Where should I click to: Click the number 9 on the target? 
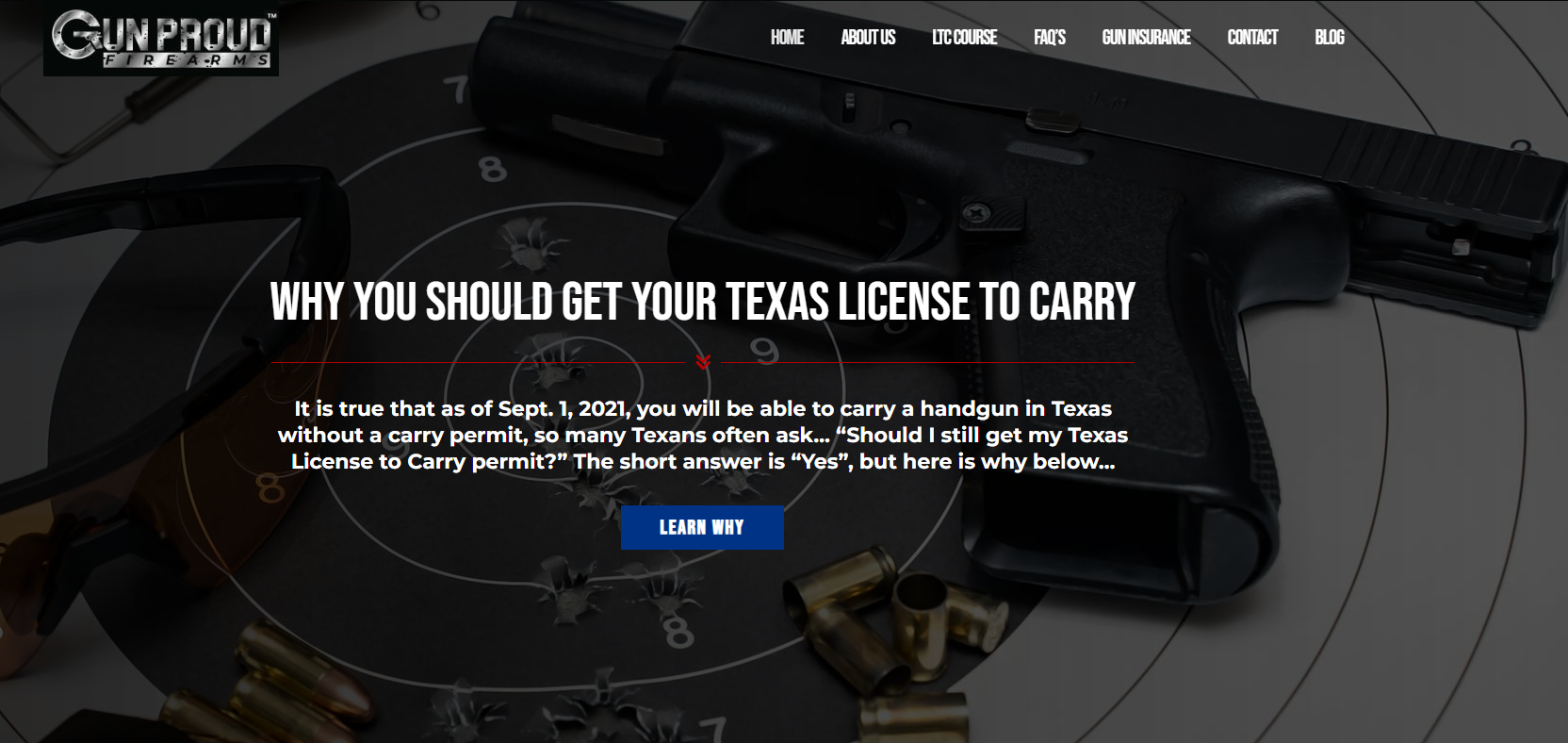click(x=765, y=351)
